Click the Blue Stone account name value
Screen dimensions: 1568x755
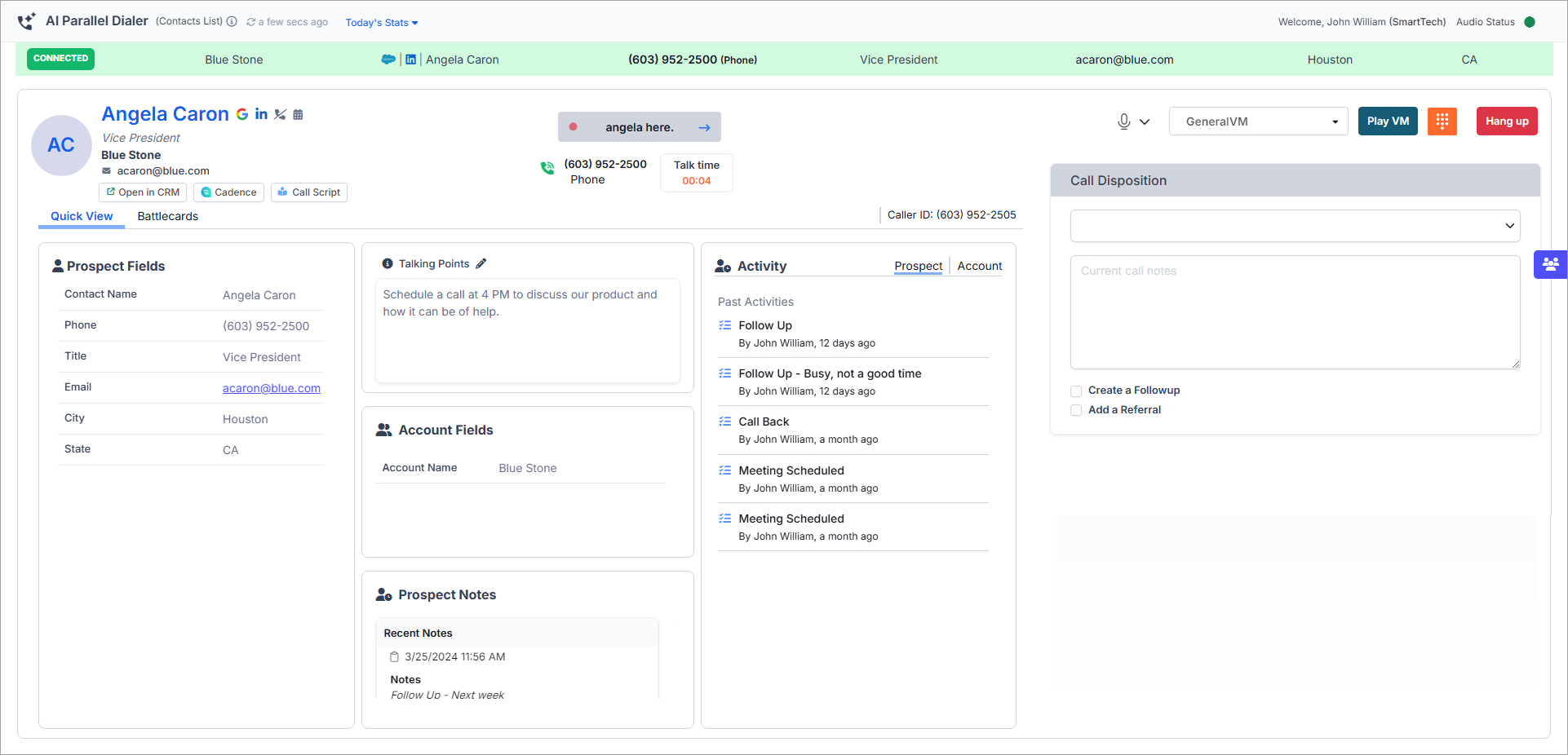pos(528,468)
